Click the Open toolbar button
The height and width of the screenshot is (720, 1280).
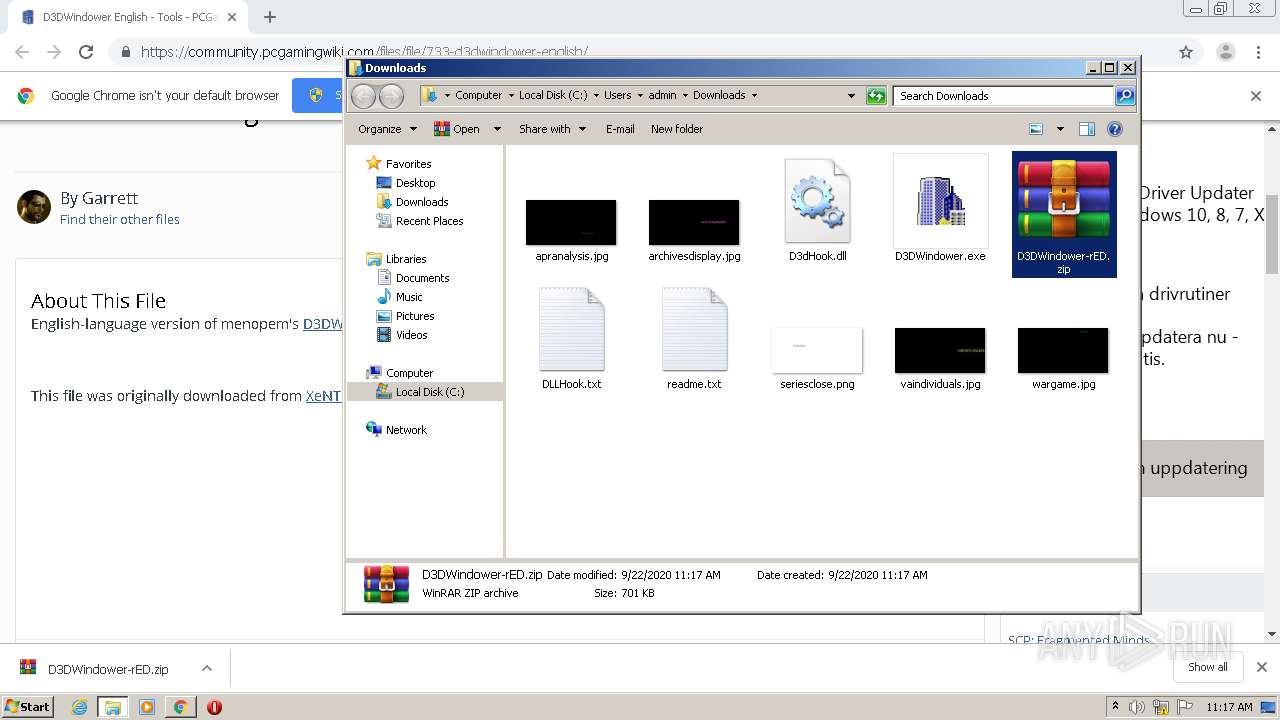tap(457, 129)
